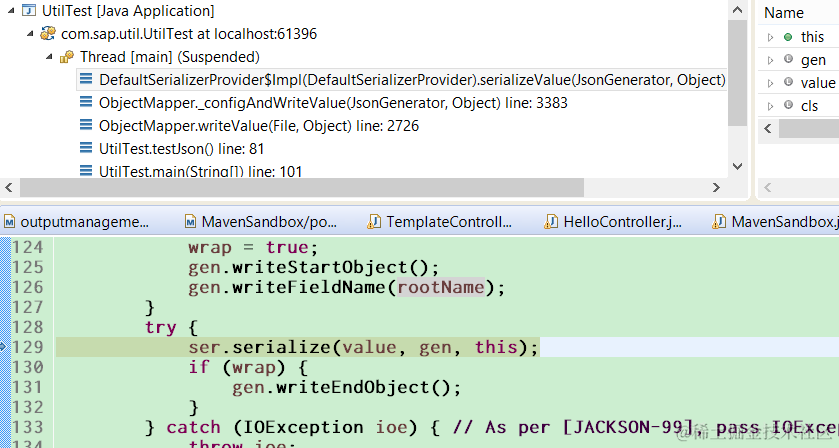The height and width of the screenshot is (448, 839).
Task: Click the Debug view scroll right arrow
Action: (x=716, y=187)
